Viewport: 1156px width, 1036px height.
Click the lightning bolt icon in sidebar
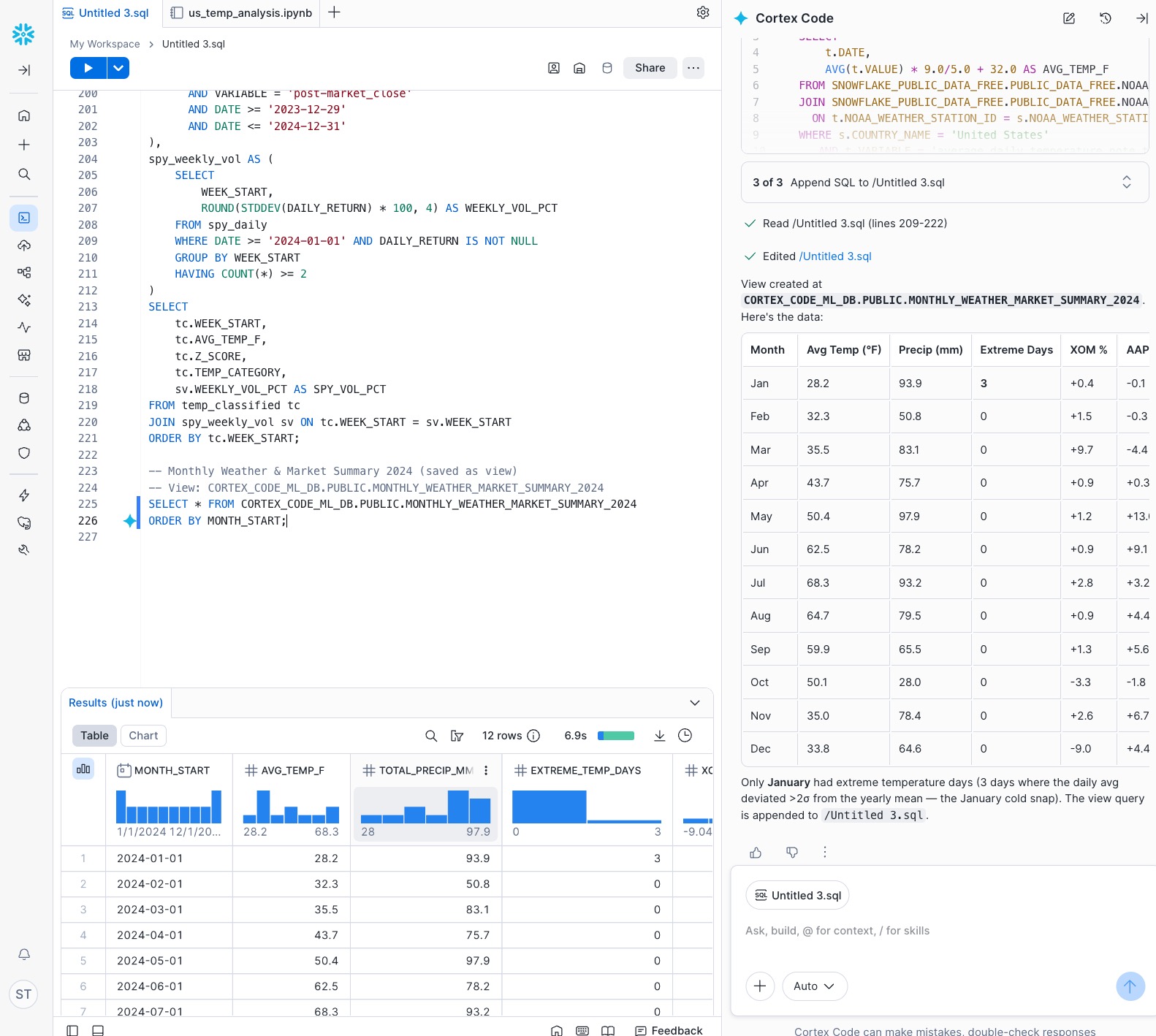coord(24,495)
